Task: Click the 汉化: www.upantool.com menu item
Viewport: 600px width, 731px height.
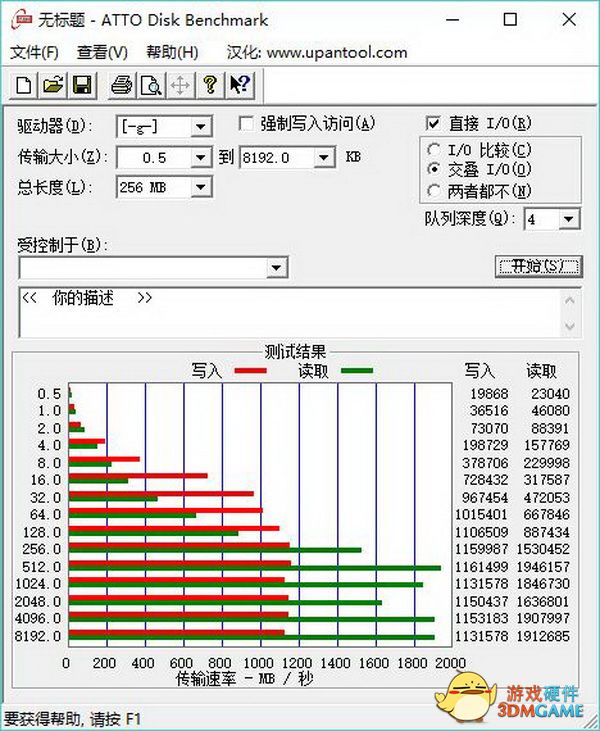Action: pos(317,52)
